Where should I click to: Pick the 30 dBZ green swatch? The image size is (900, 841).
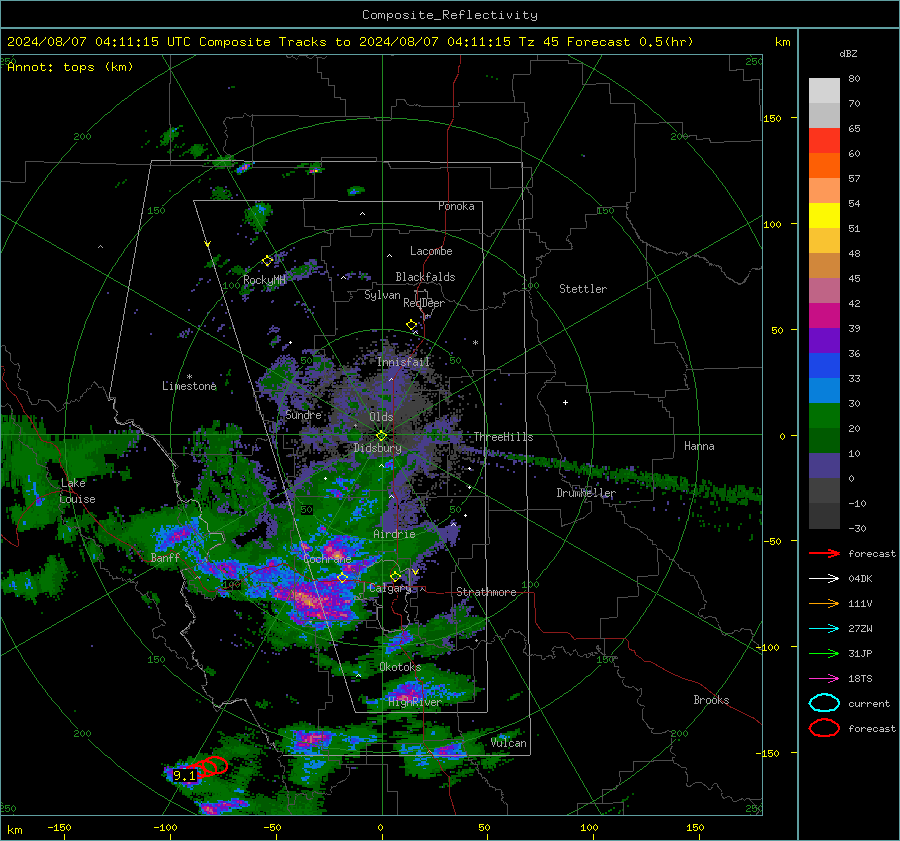pyautogui.click(x=824, y=416)
